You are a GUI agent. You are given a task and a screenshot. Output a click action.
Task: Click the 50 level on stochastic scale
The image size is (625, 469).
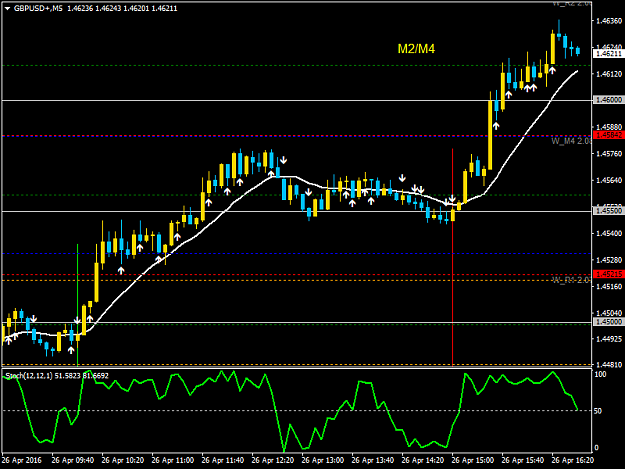tap(598, 411)
